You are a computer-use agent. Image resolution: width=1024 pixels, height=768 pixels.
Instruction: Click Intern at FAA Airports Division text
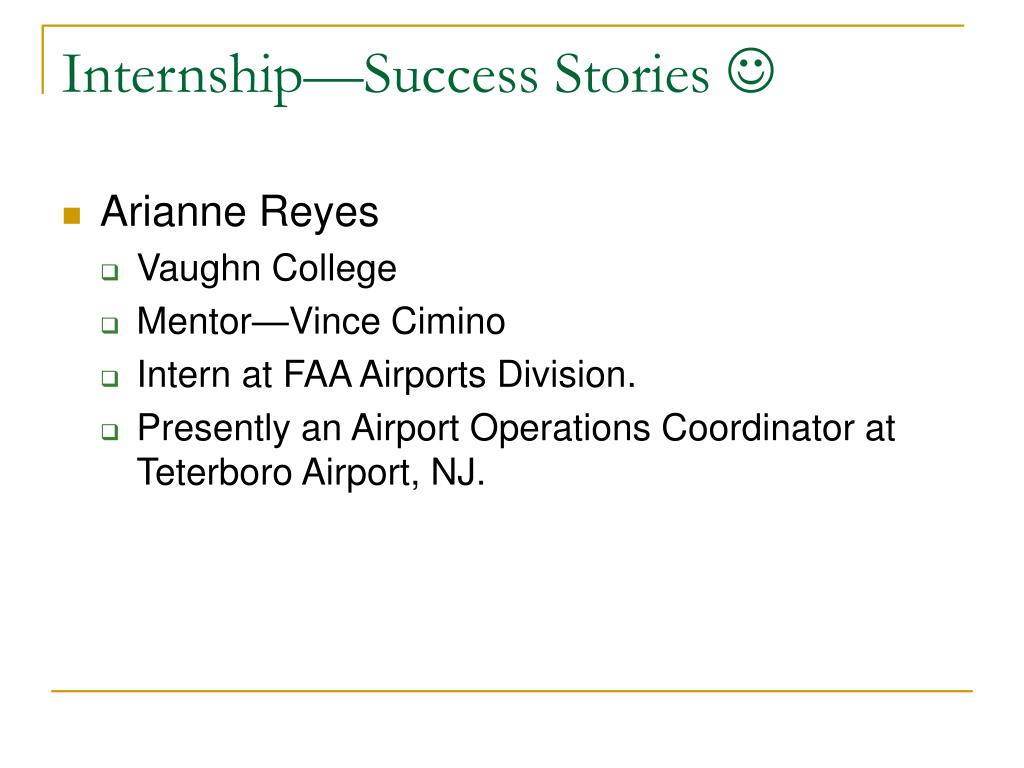click(386, 375)
